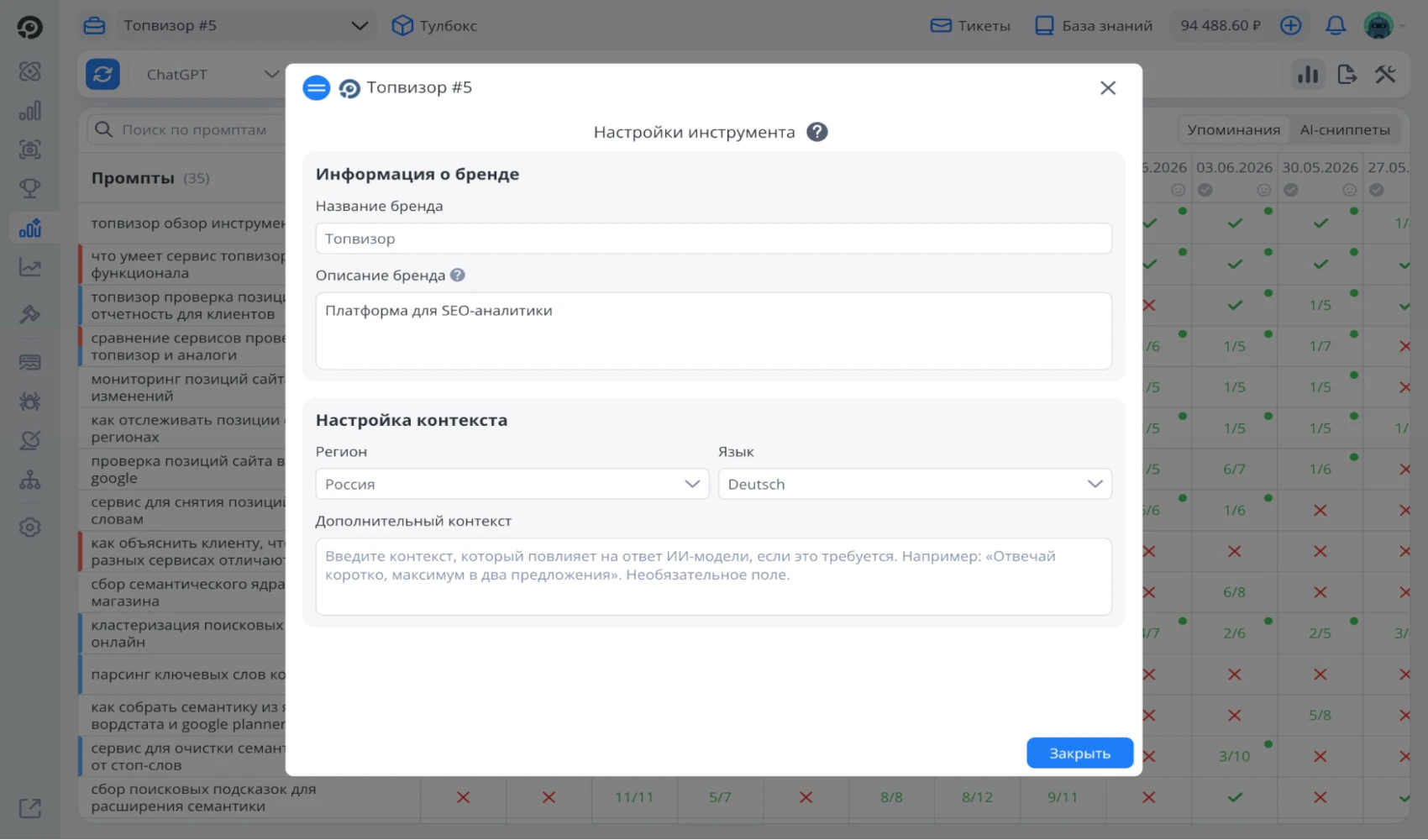Click the blue menu icon in the dialog
Viewport: 1428px width, 840px height.
tap(316, 87)
